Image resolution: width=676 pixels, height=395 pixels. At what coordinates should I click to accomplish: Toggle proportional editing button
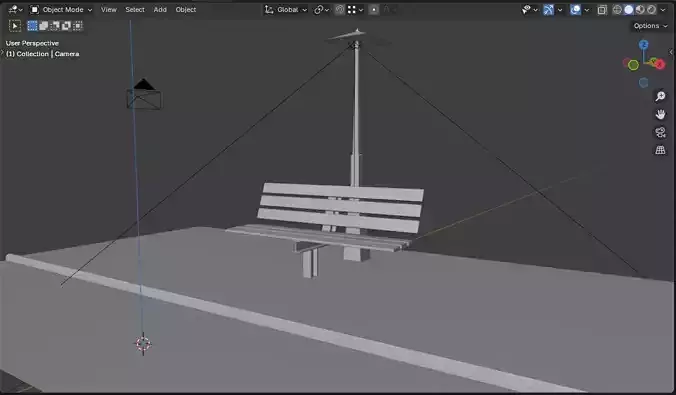[374, 9]
